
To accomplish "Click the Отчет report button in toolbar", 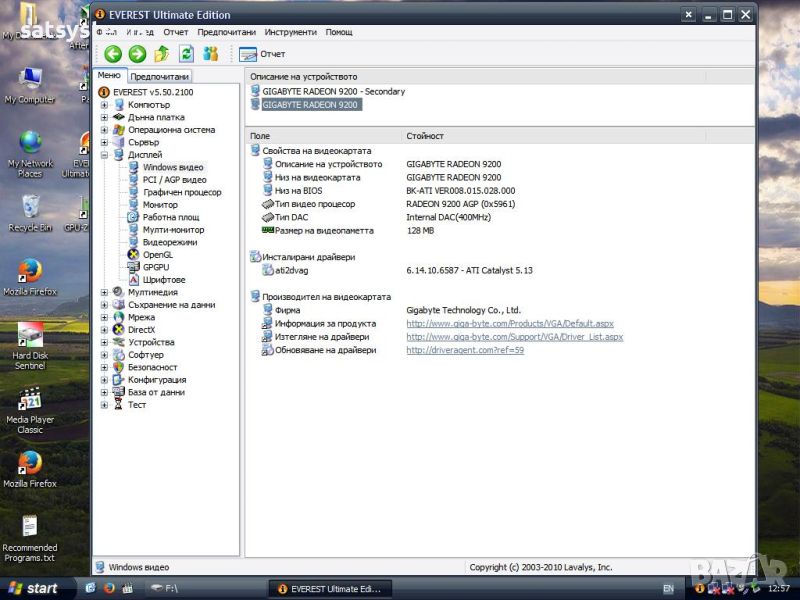I will click(x=262, y=54).
